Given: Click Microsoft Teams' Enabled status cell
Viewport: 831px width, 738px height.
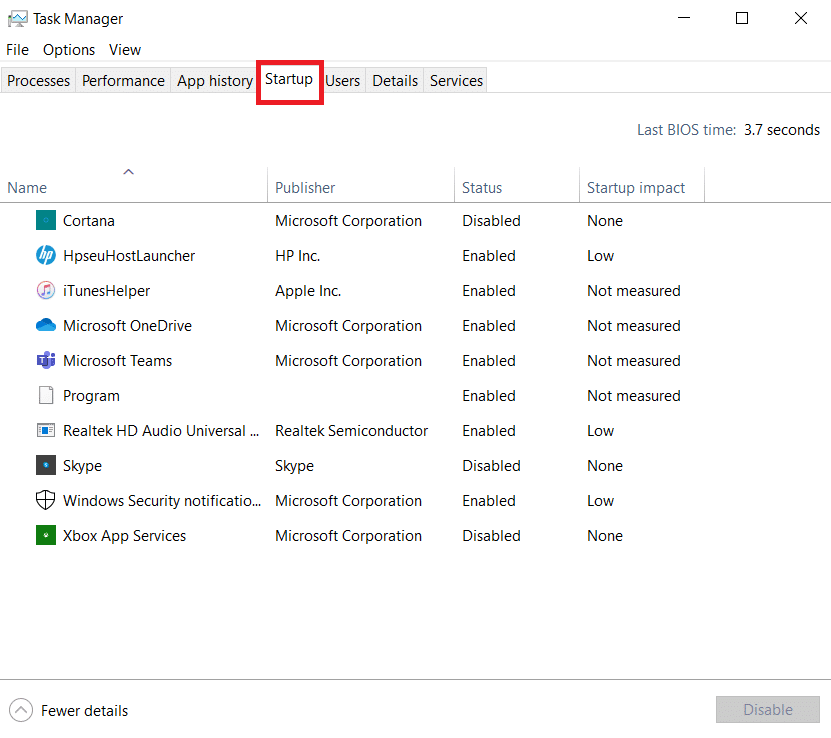Looking at the screenshot, I should [489, 360].
